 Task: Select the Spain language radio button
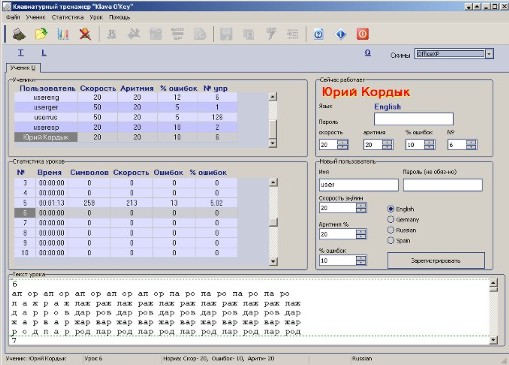(390, 240)
